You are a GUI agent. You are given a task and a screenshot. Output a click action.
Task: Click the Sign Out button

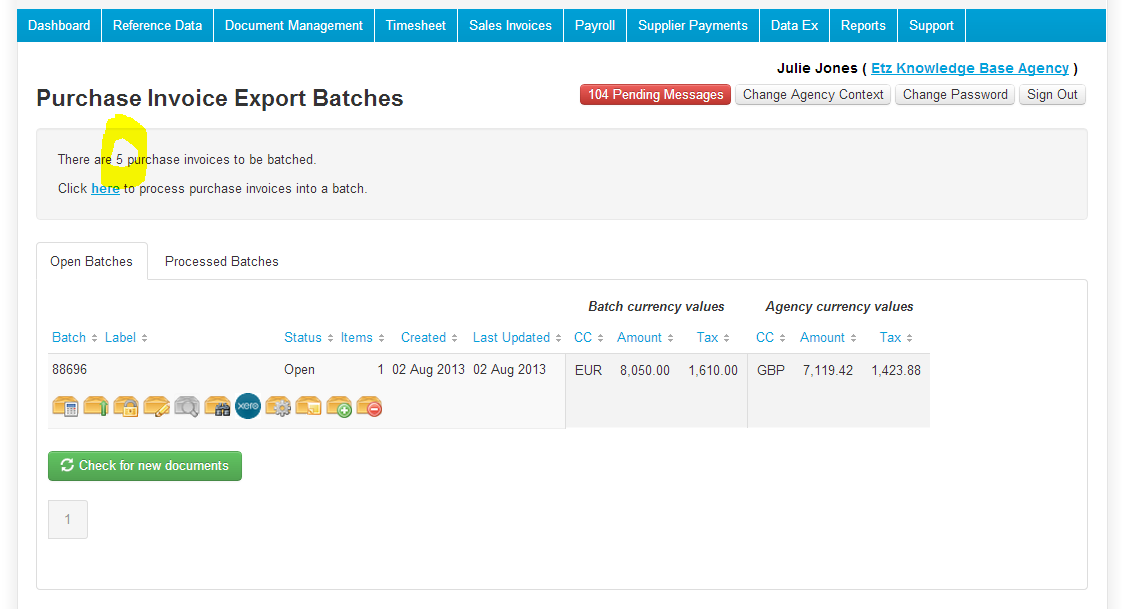coord(1053,94)
